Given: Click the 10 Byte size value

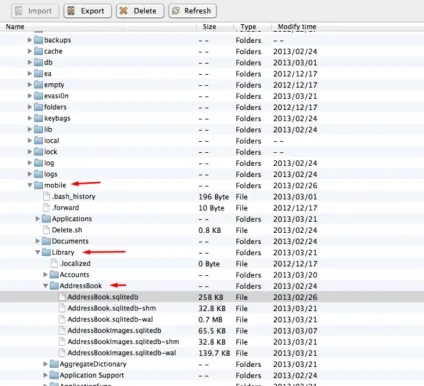Looking at the screenshot, I should (x=211, y=208).
